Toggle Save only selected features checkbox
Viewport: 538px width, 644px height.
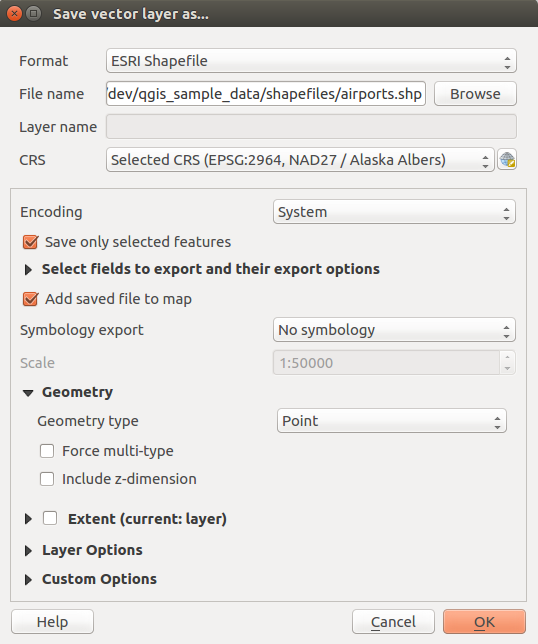(x=31, y=242)
